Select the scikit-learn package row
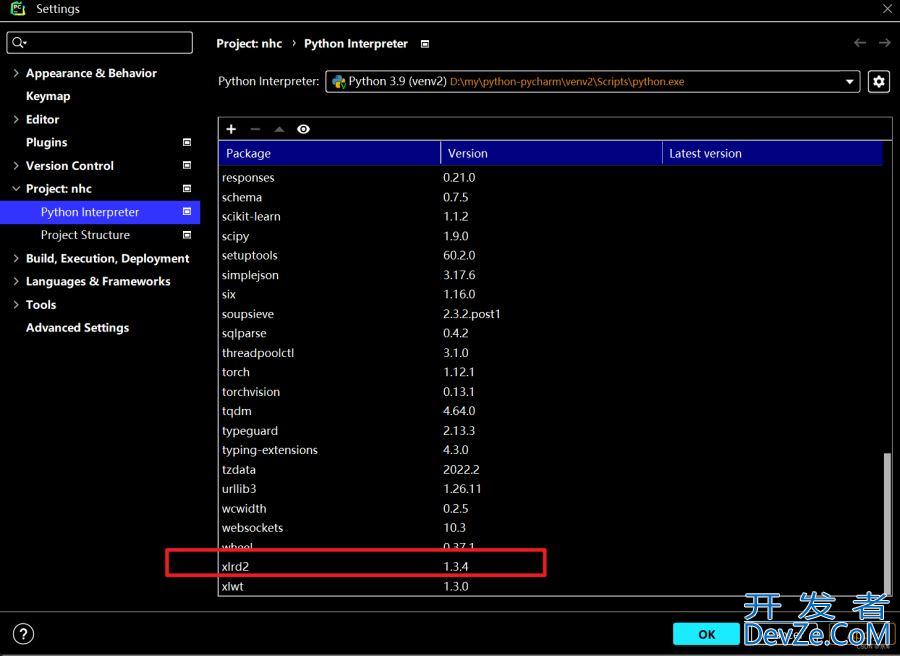This screenshot has height=656, width=900. (x=551, y=216)
